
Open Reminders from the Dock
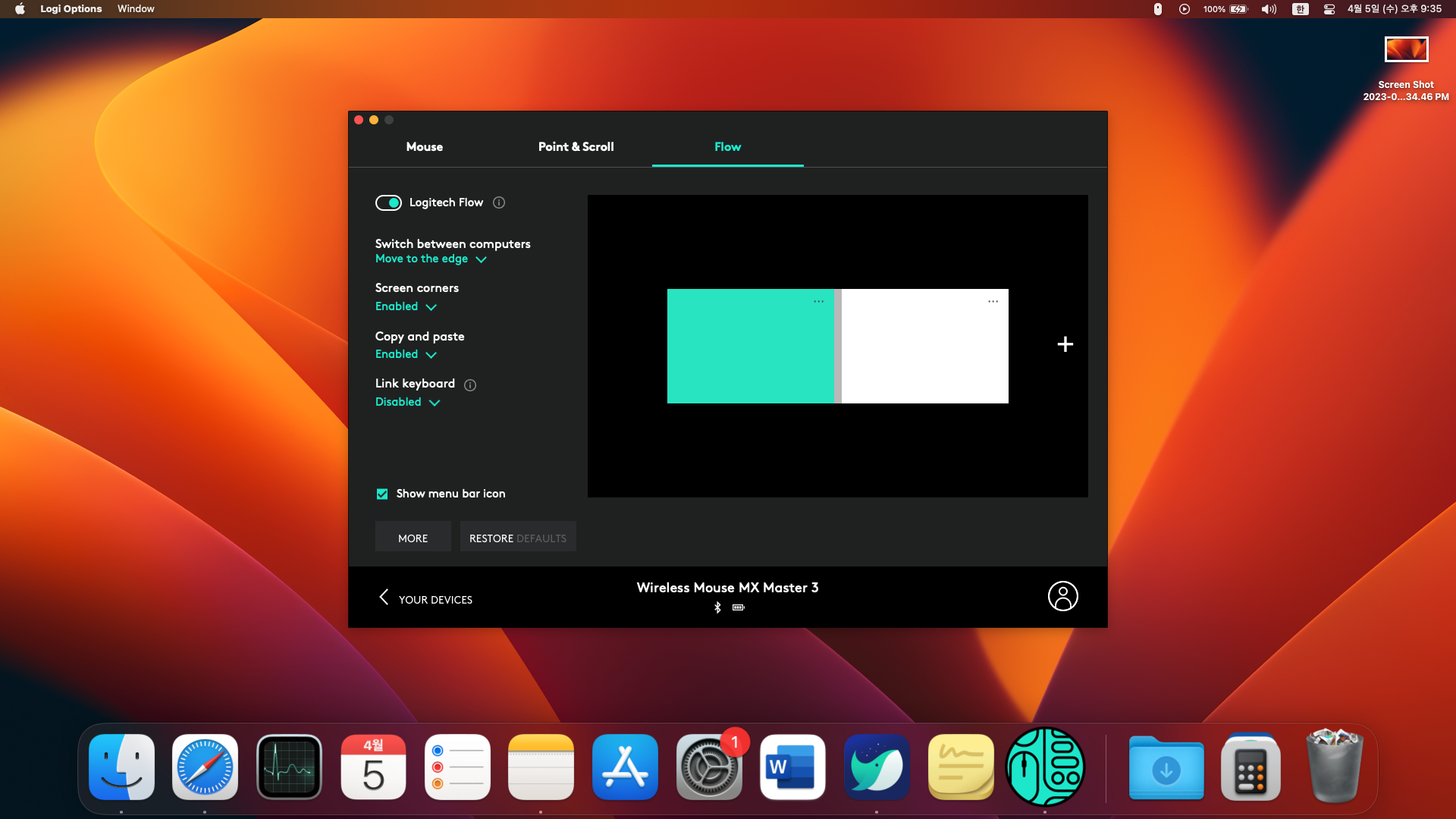point(457,767)
